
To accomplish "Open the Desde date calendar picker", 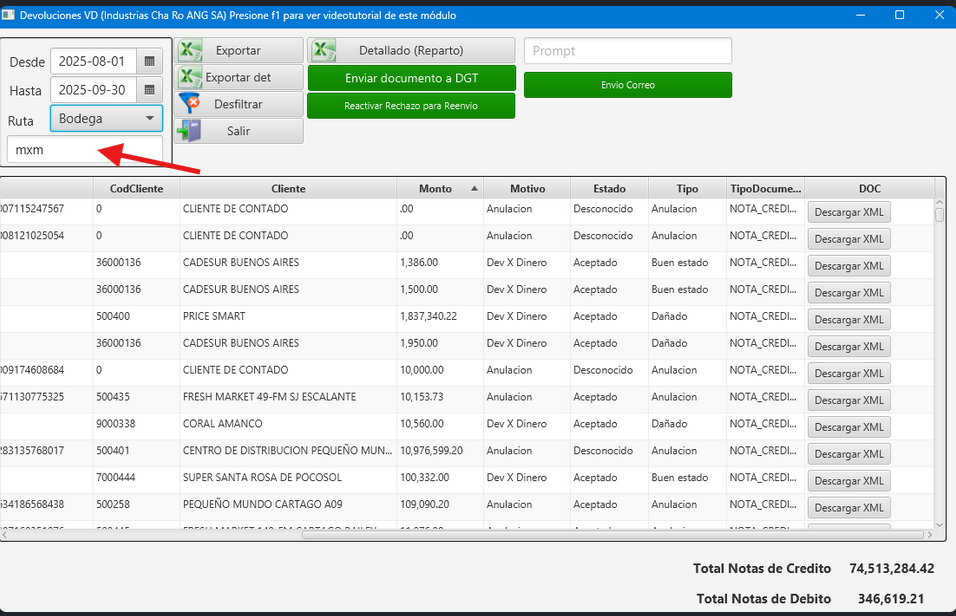I will coord(150,62).
